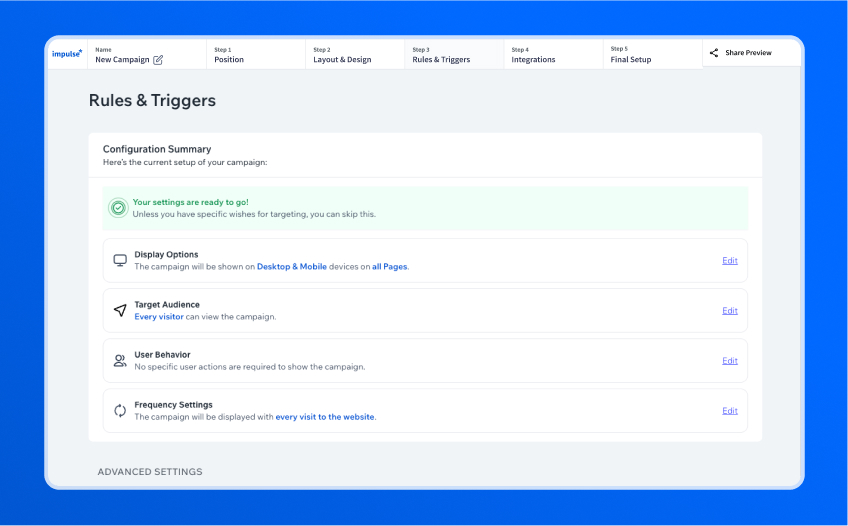848x526 pixels.
Task: Click the Display Options monitor icon
Action: (120, 261)
